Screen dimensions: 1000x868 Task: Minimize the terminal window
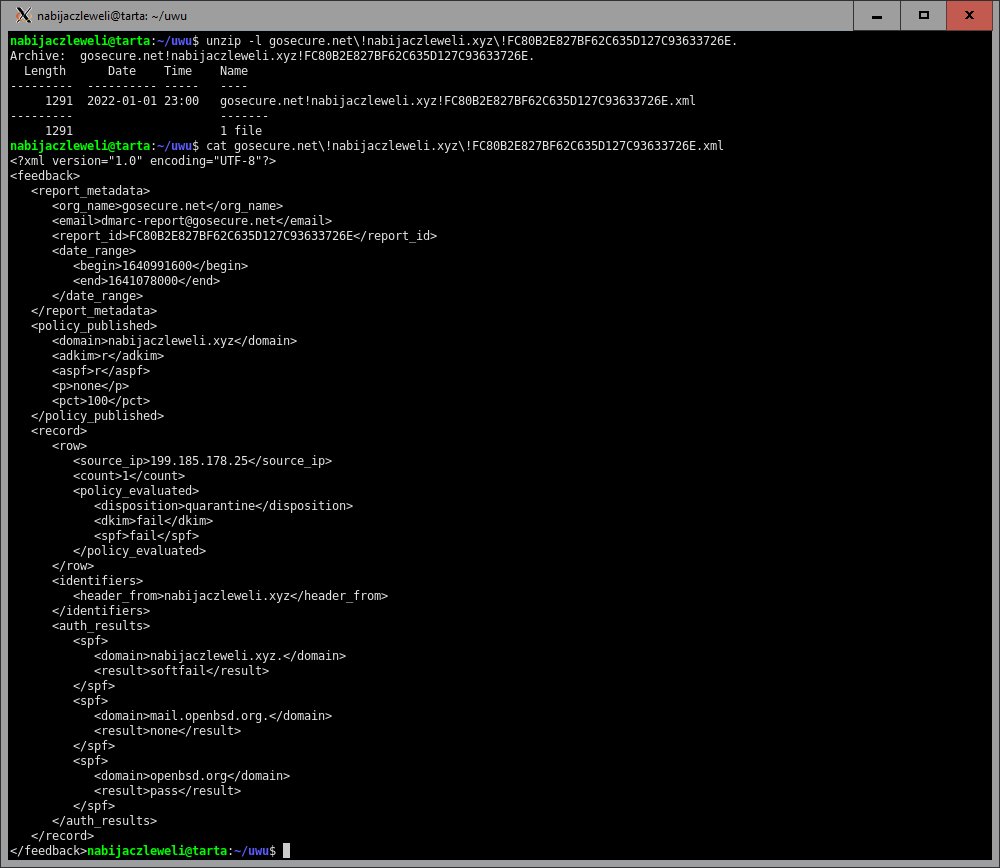click(877, 15)
